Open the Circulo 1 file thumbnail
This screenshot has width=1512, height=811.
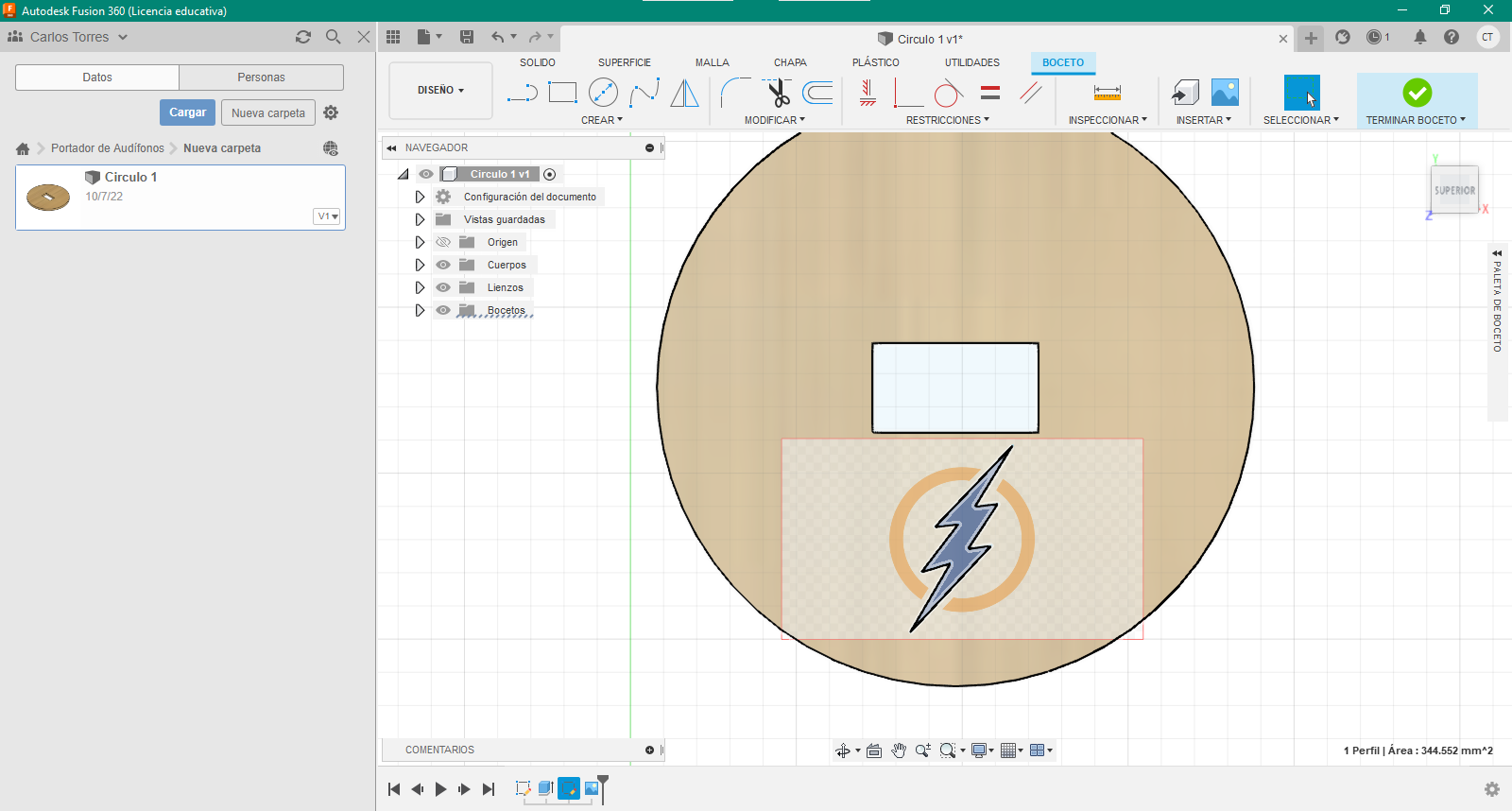click(x=48, y=197)
